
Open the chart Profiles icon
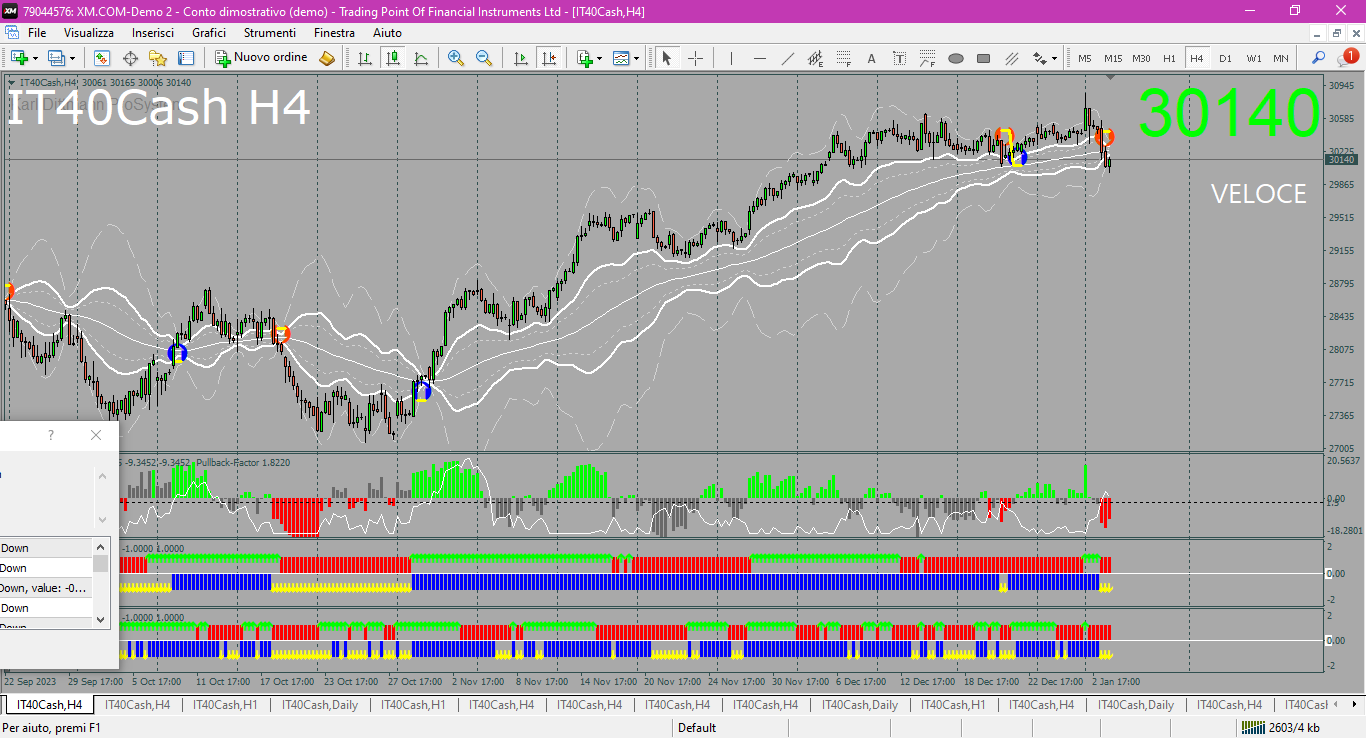[x=56, y=58]
